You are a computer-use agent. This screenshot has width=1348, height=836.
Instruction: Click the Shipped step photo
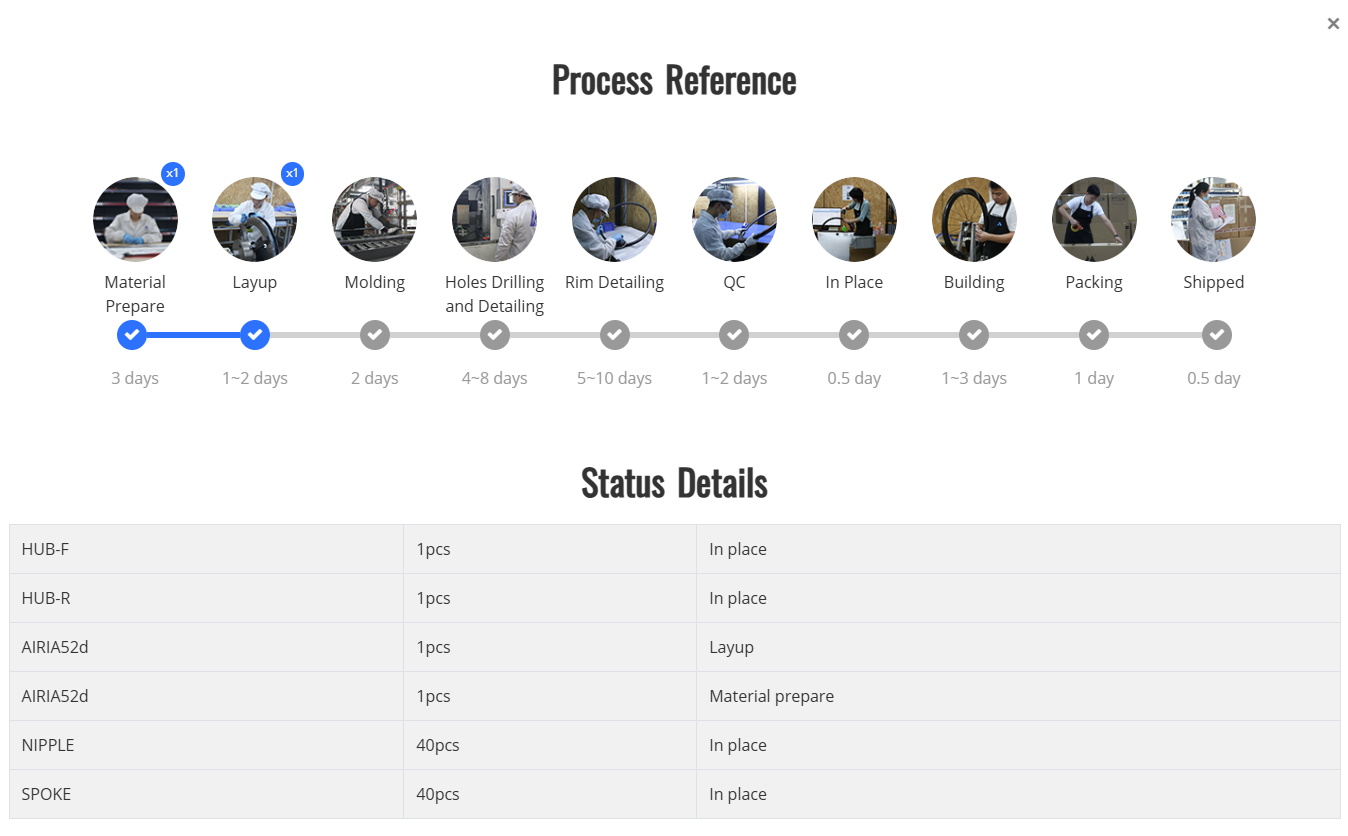[x=1213, y=220]
